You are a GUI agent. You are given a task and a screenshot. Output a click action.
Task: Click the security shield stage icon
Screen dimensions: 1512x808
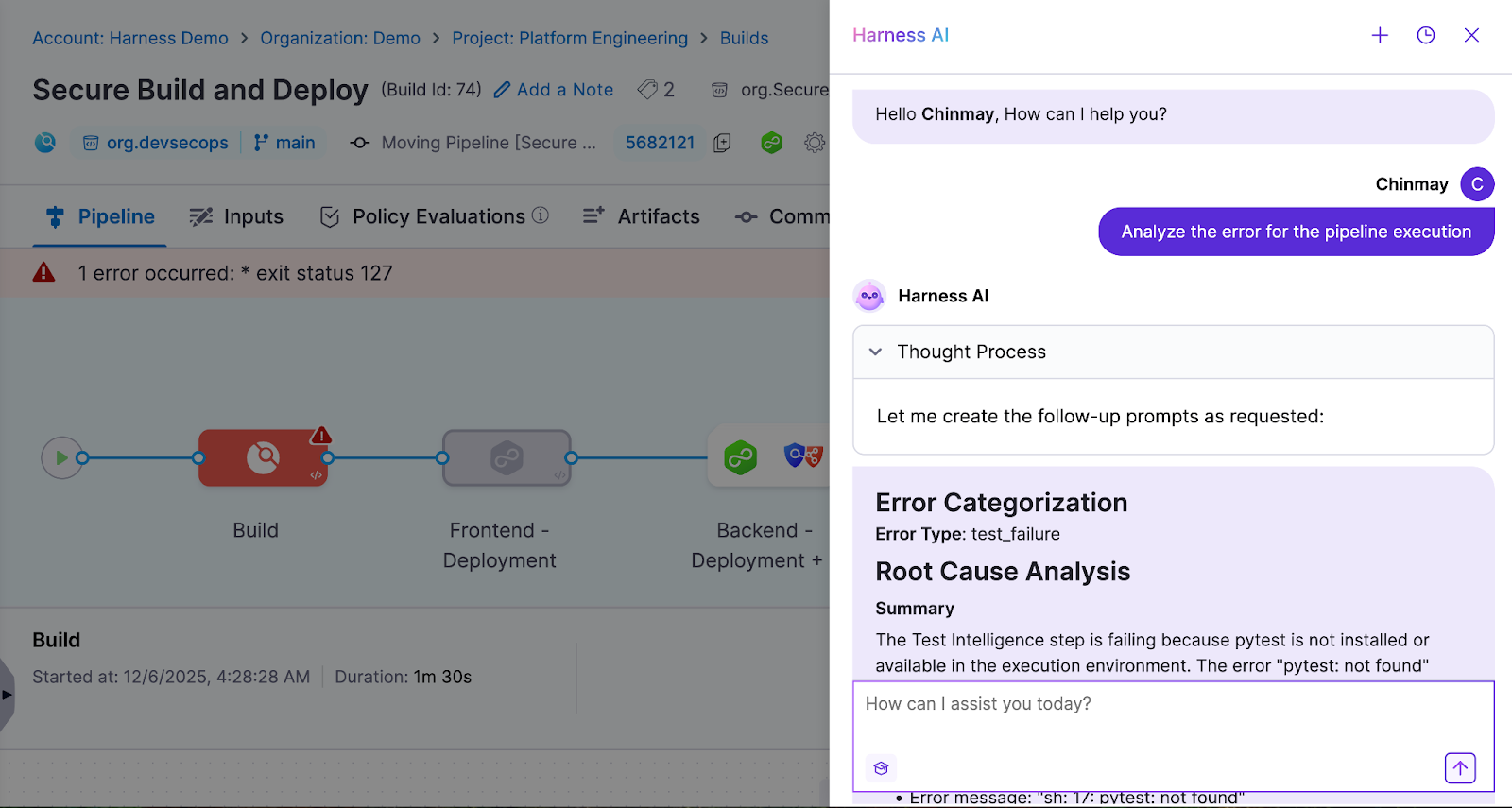[803, 456]
